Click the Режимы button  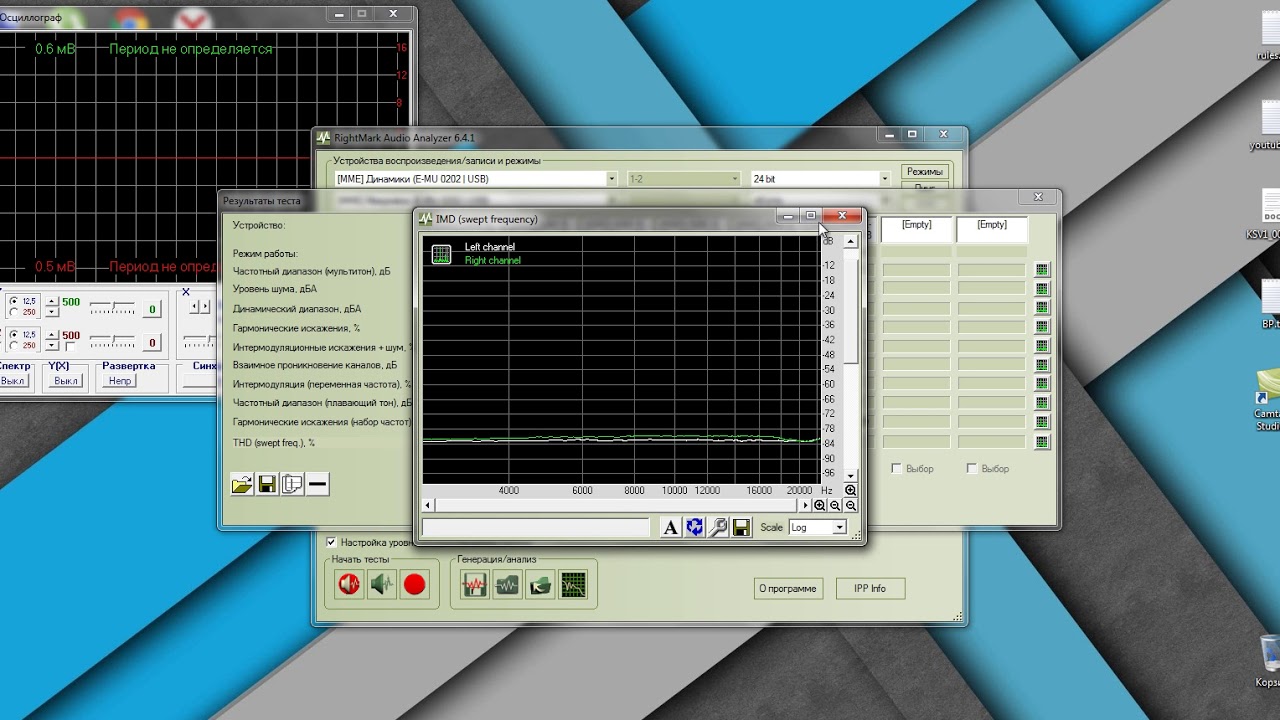coord(924,172)
